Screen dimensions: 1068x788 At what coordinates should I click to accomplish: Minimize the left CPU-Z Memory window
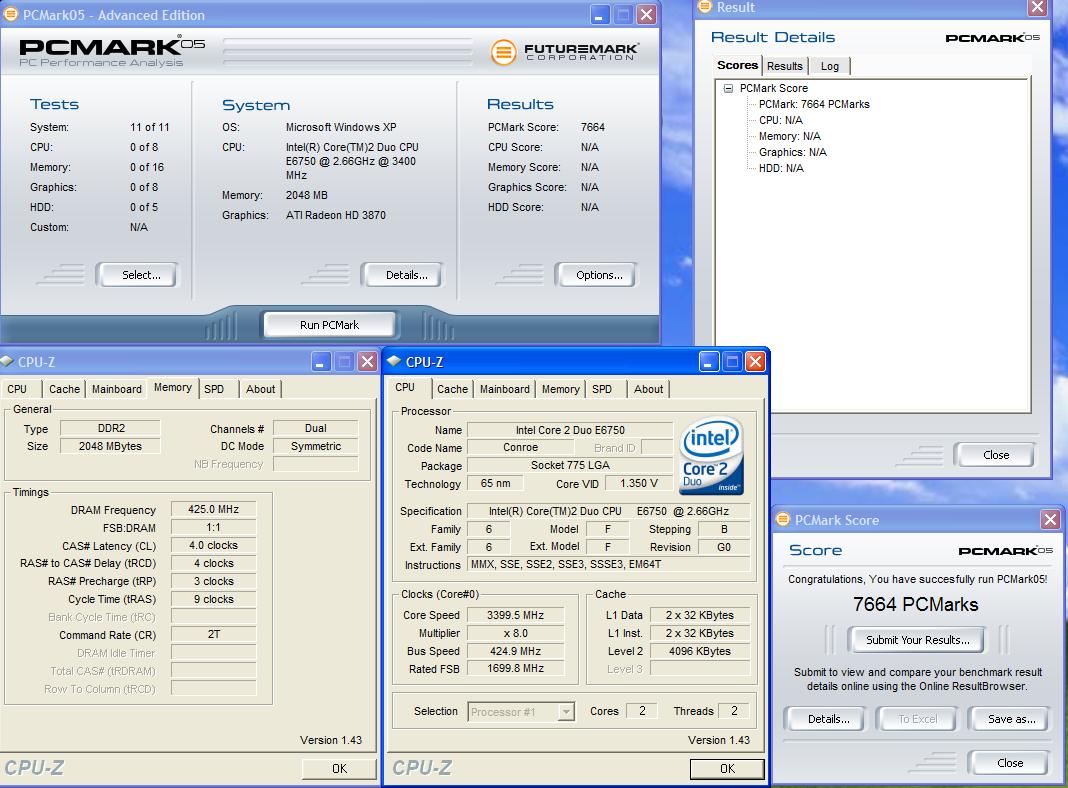pos(321,362)
